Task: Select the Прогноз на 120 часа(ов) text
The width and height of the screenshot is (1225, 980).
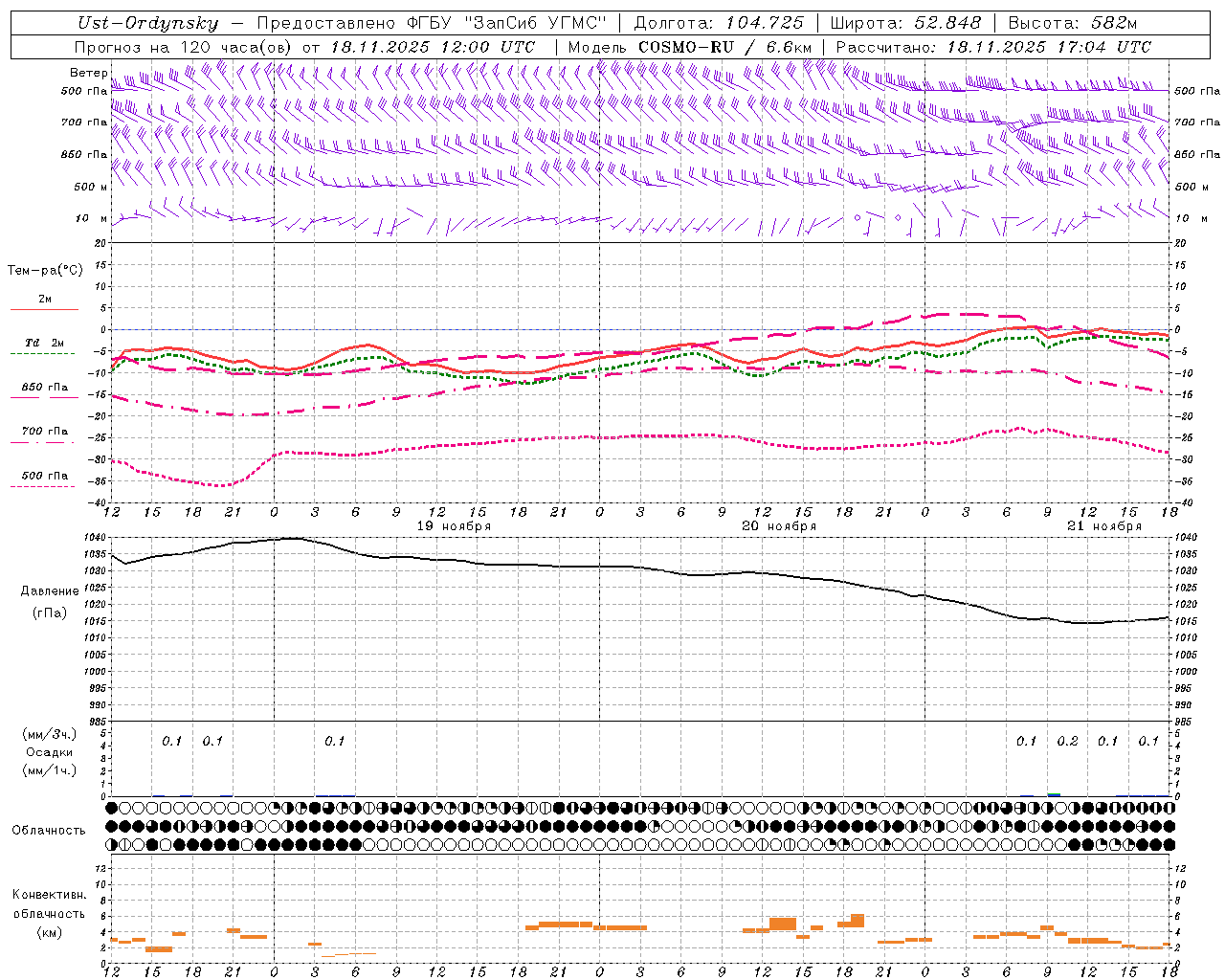Action: (x=185, y=47)
